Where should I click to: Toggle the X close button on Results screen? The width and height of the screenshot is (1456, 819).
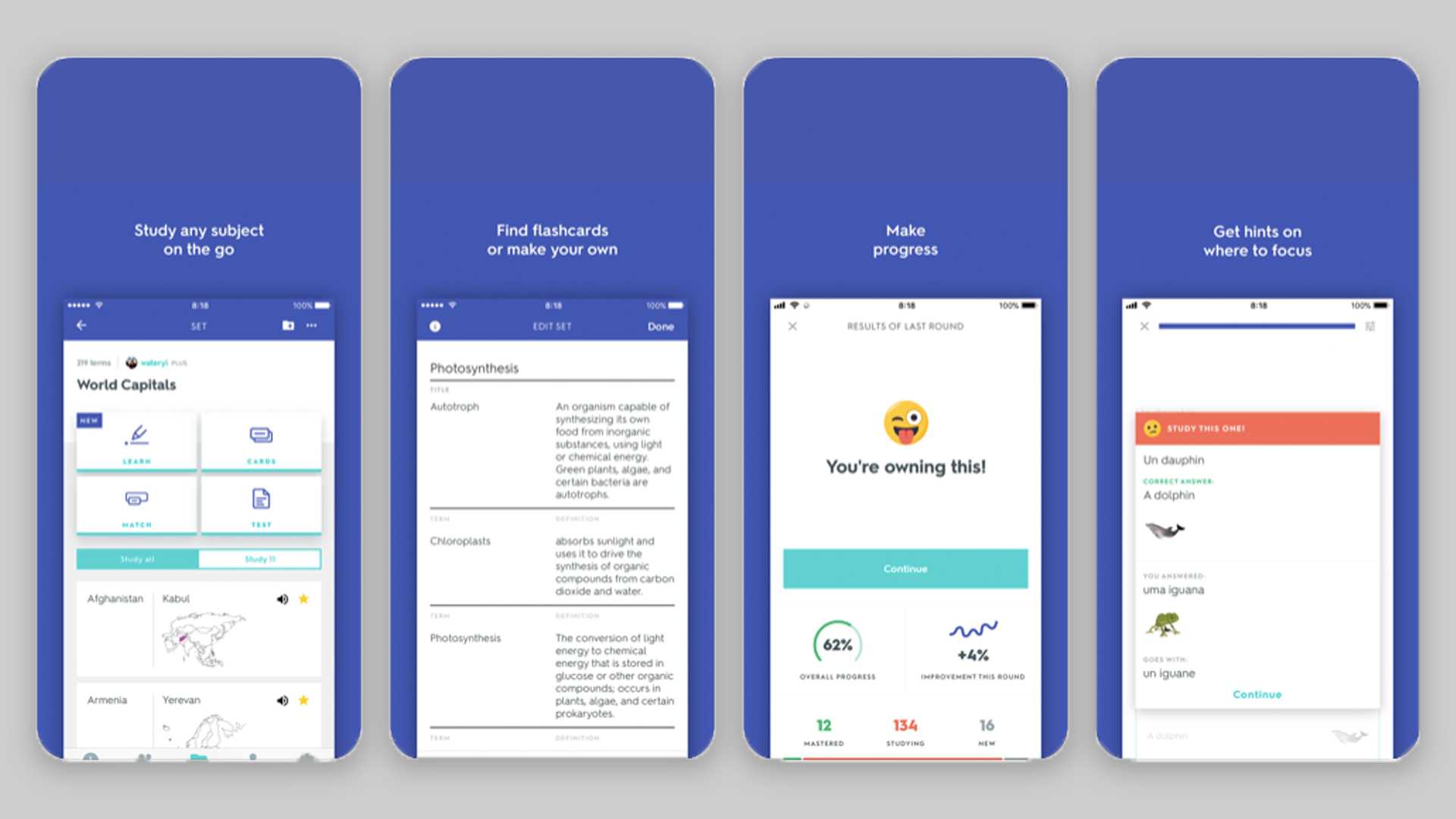792,327
